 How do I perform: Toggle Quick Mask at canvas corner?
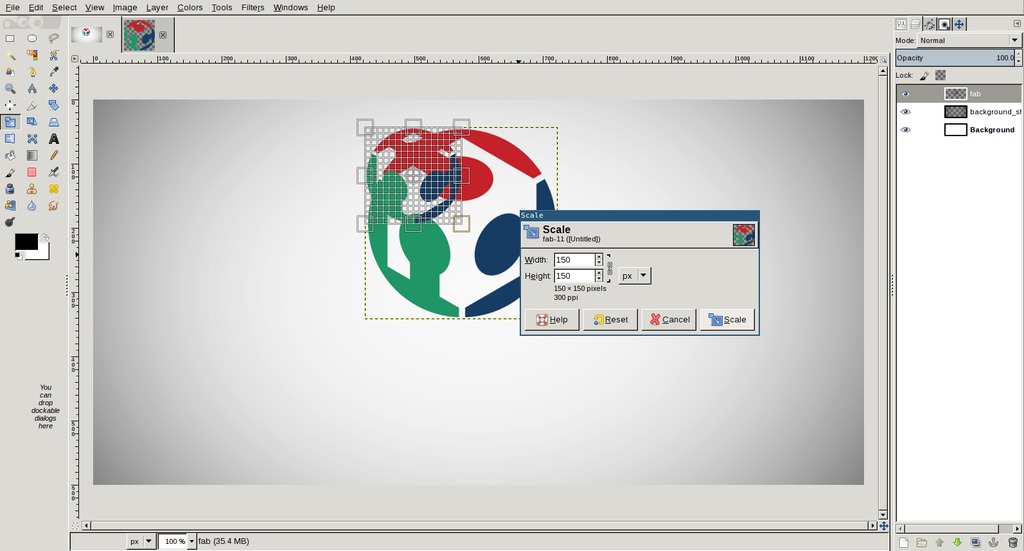click(x=74, y=525)
